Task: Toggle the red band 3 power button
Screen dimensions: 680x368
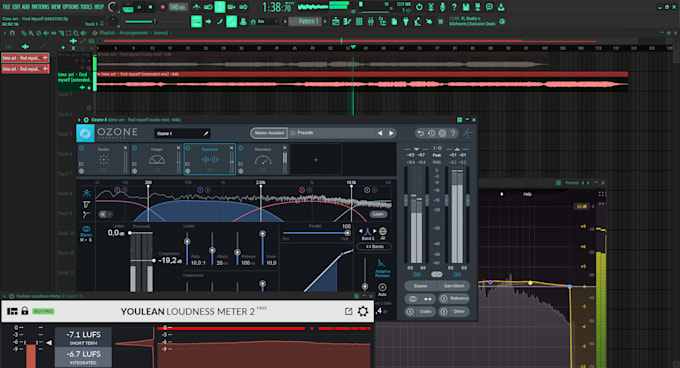Action: pos(302,190)
